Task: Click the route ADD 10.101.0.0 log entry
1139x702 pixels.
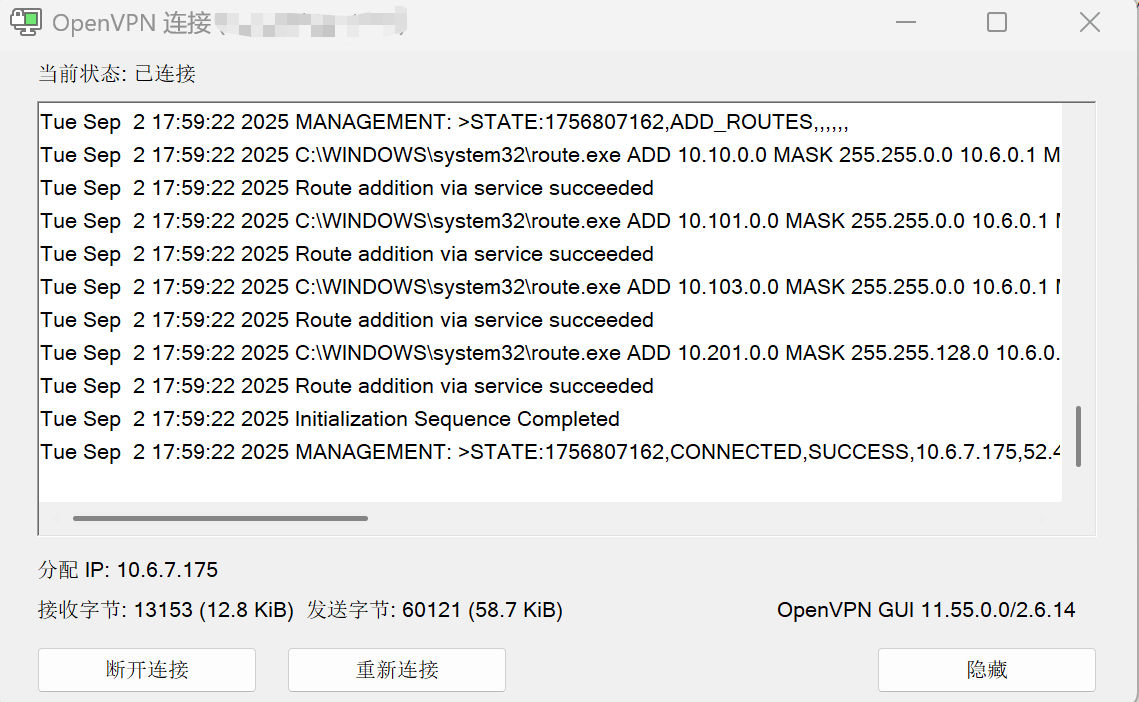Action: pos(550,221)
